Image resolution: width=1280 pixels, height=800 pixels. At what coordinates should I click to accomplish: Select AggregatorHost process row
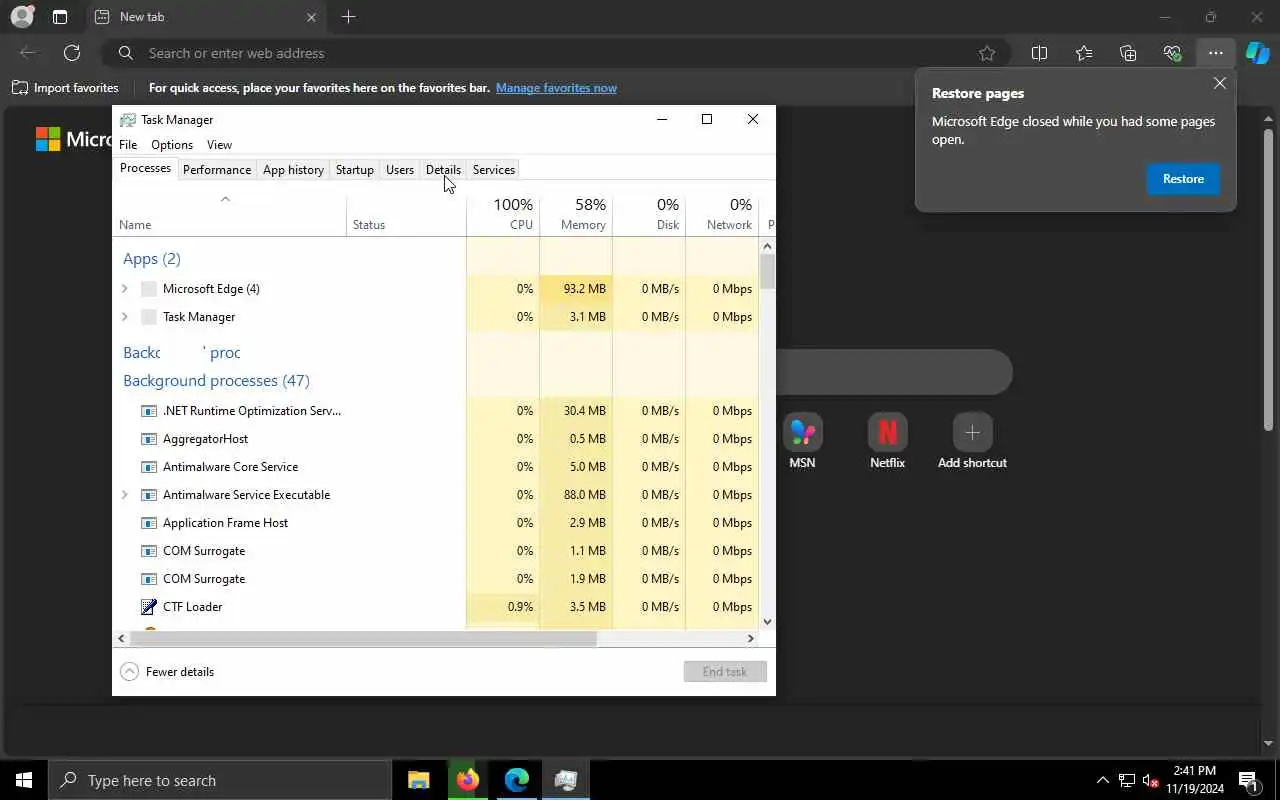(x=435, y=439)
